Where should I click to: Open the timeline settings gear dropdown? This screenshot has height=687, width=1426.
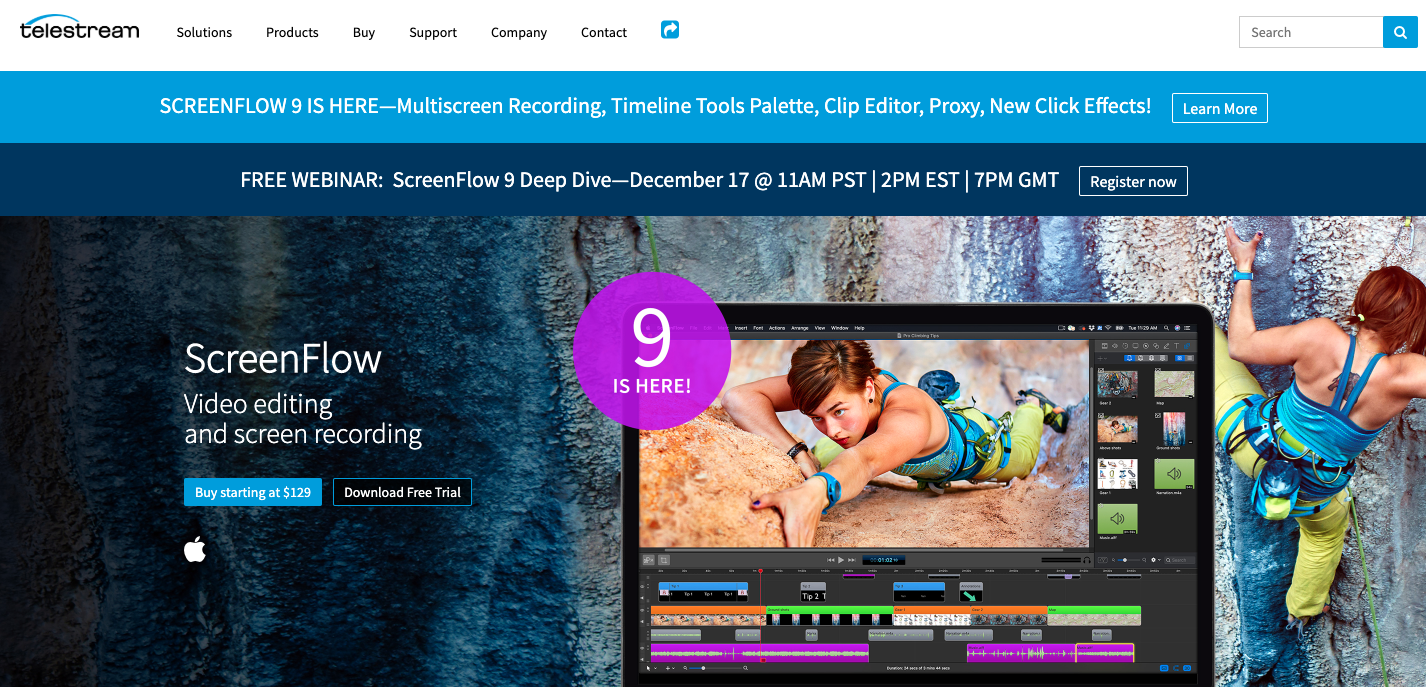[x=1155, y=560]
